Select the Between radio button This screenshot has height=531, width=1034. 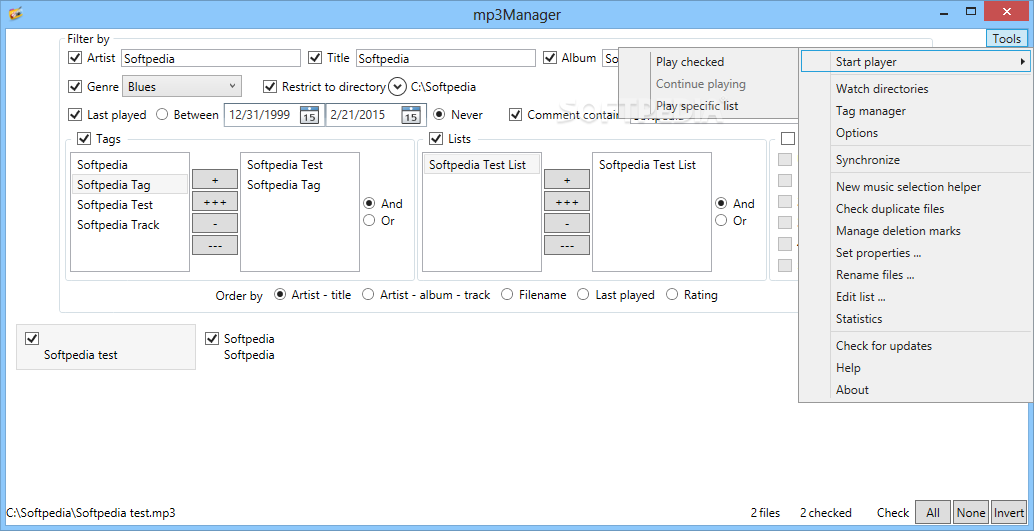point(162,115)
